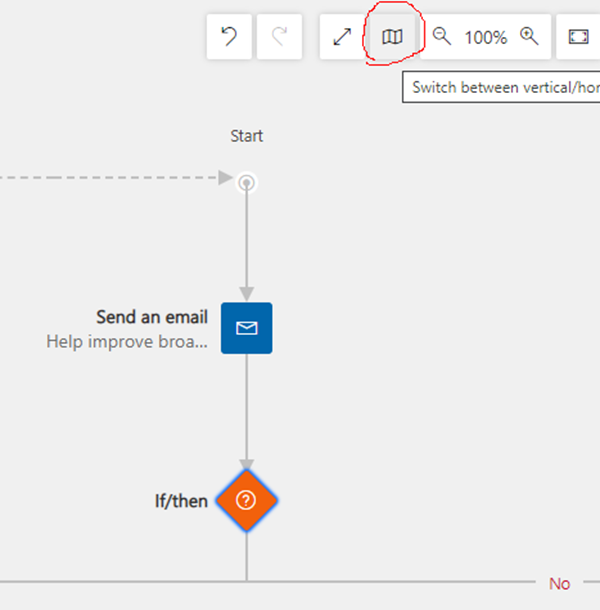Image resolution: width=600 pixels, height=610 pixels.
Task: Click the Redo arrow button
Action: coord(280,37)
